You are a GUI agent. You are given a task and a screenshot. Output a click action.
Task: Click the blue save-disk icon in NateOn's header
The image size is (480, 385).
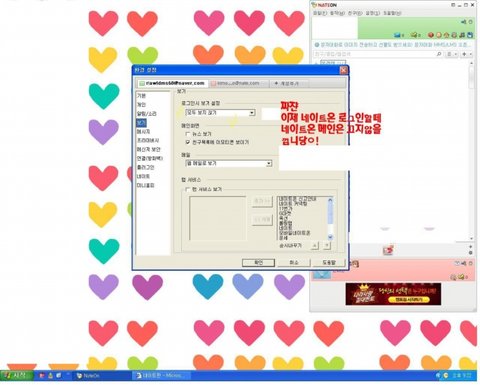point(470,35)
